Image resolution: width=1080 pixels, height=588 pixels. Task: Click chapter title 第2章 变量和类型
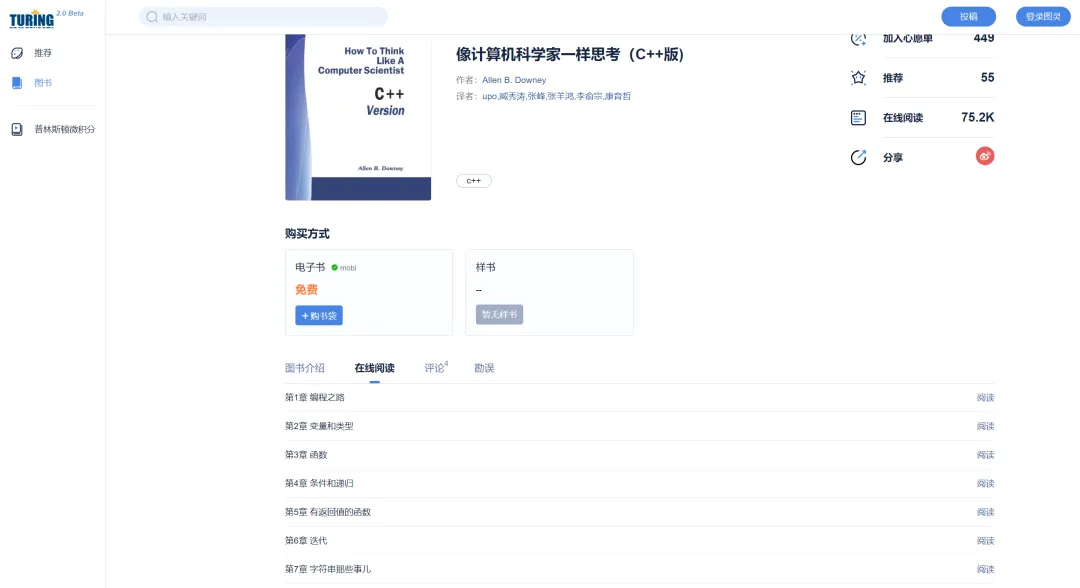pyautogui.click(x=319, y=426)
